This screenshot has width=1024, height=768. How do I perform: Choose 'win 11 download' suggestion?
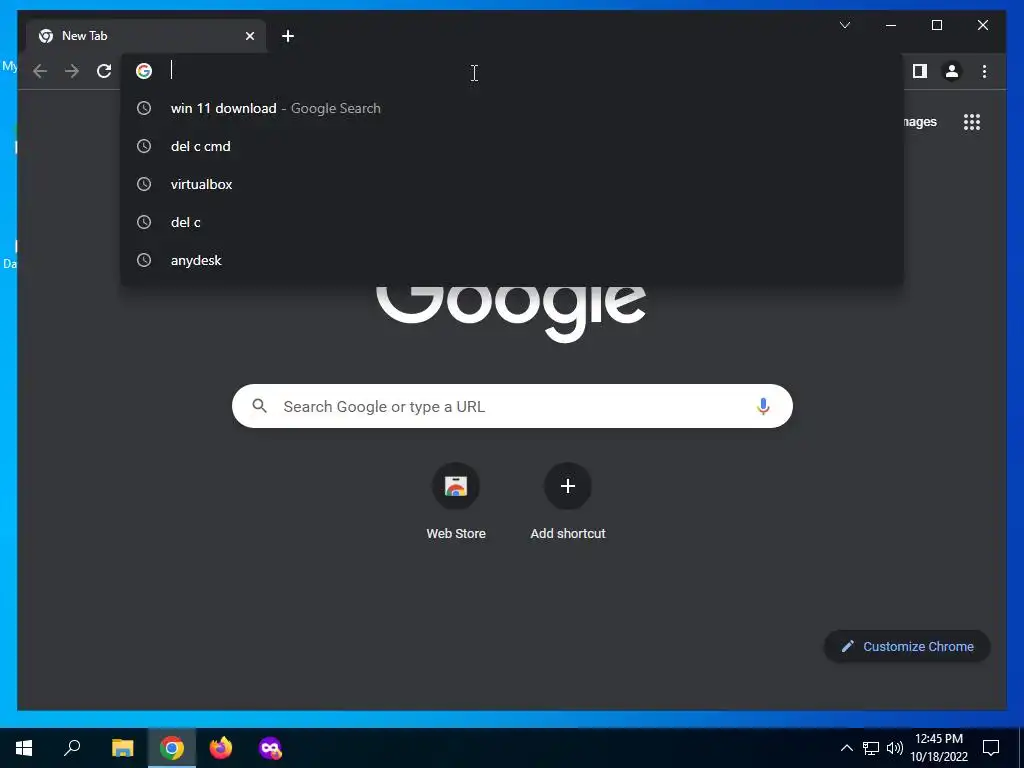(513, 108)
